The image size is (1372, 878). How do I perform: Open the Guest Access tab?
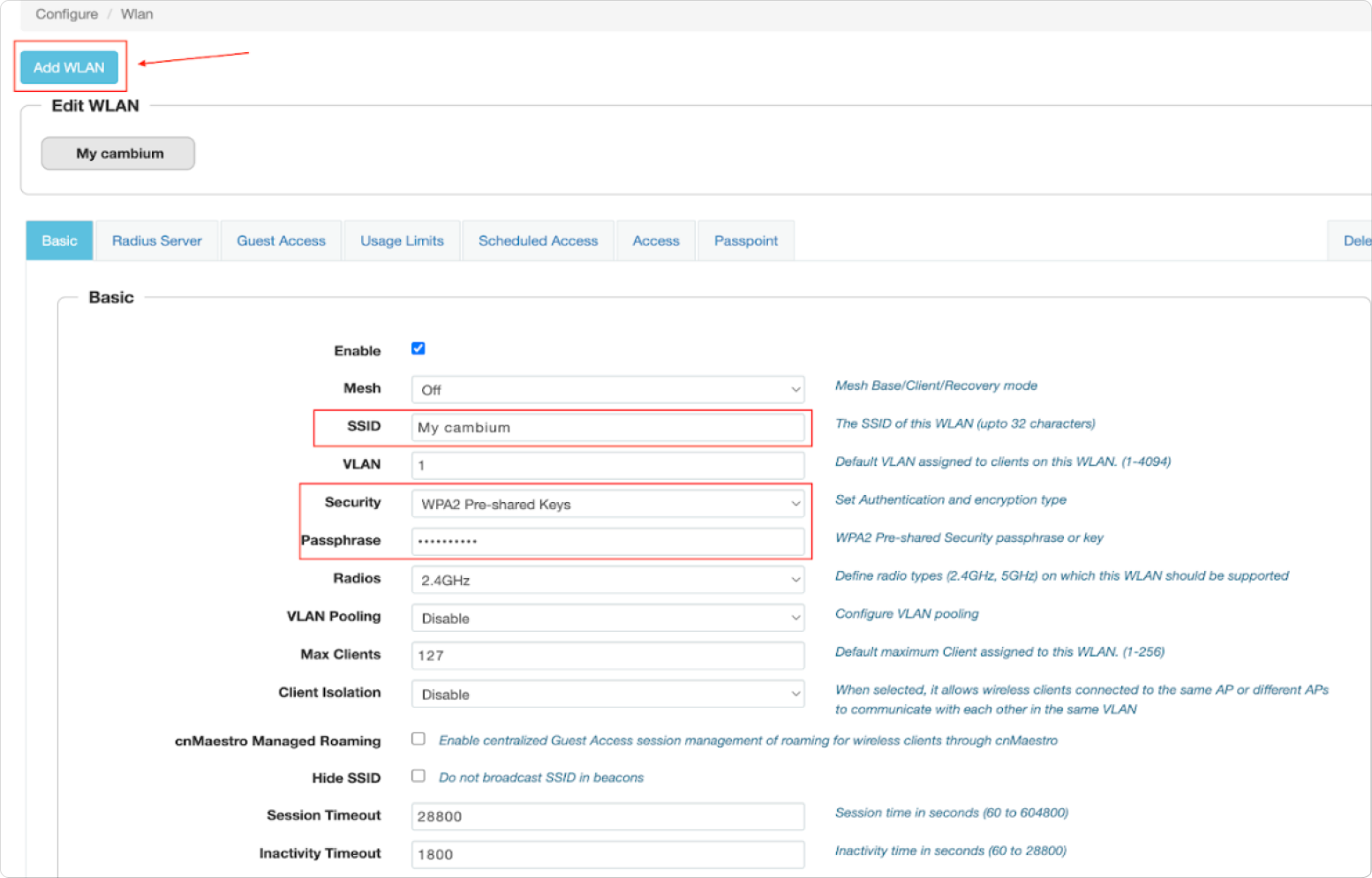[281, 241]
